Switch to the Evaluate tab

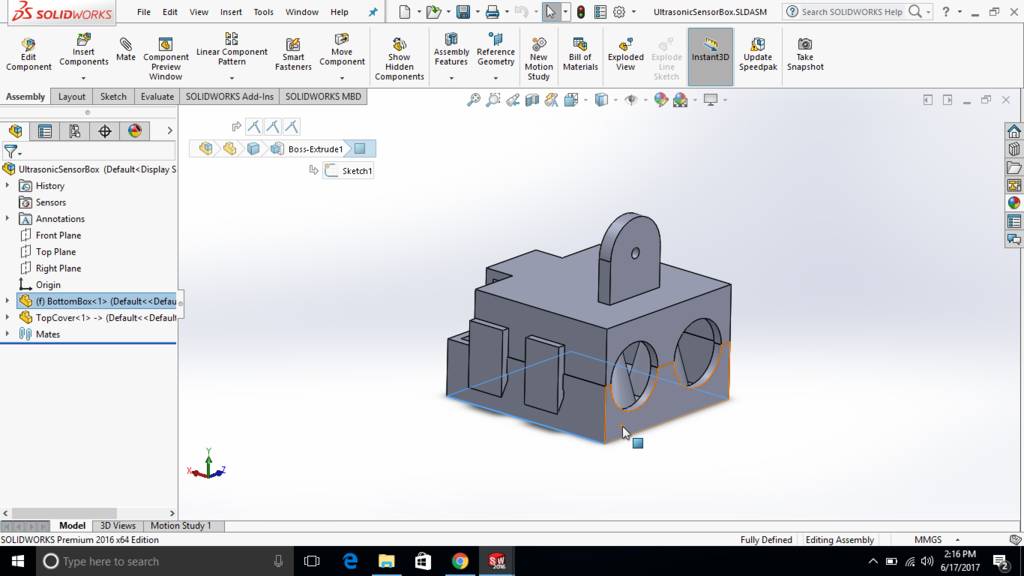click(x=157, y=97)
